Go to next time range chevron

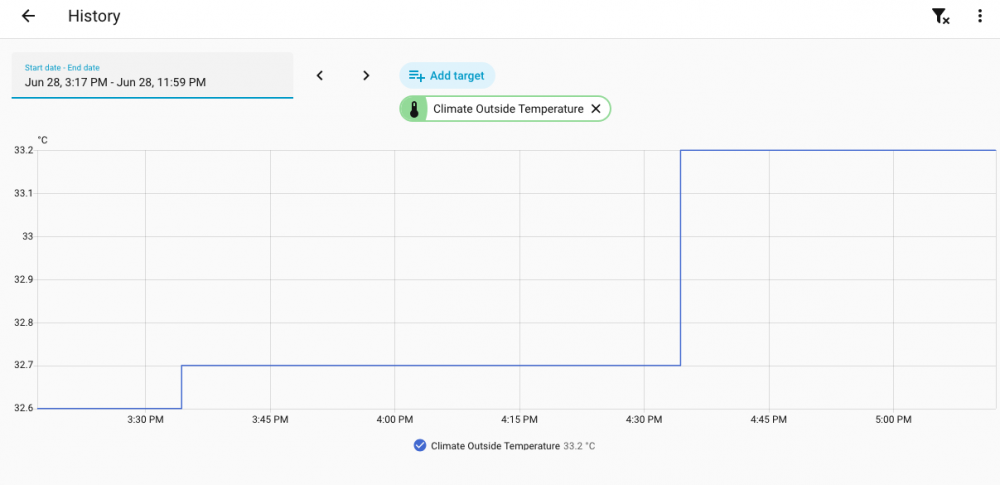click(366, 75)
